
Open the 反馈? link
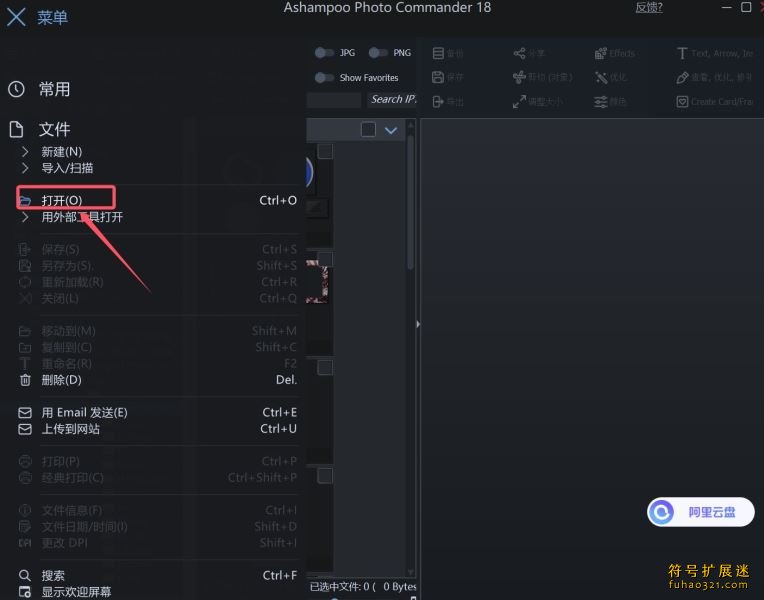click(649, 7)
